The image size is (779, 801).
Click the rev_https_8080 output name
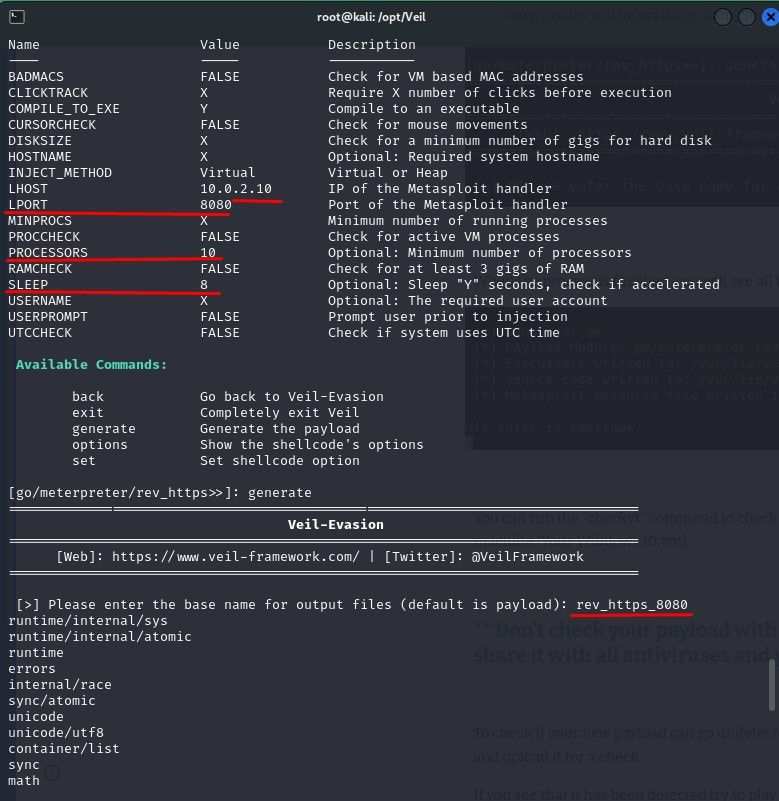click(632, 604)
